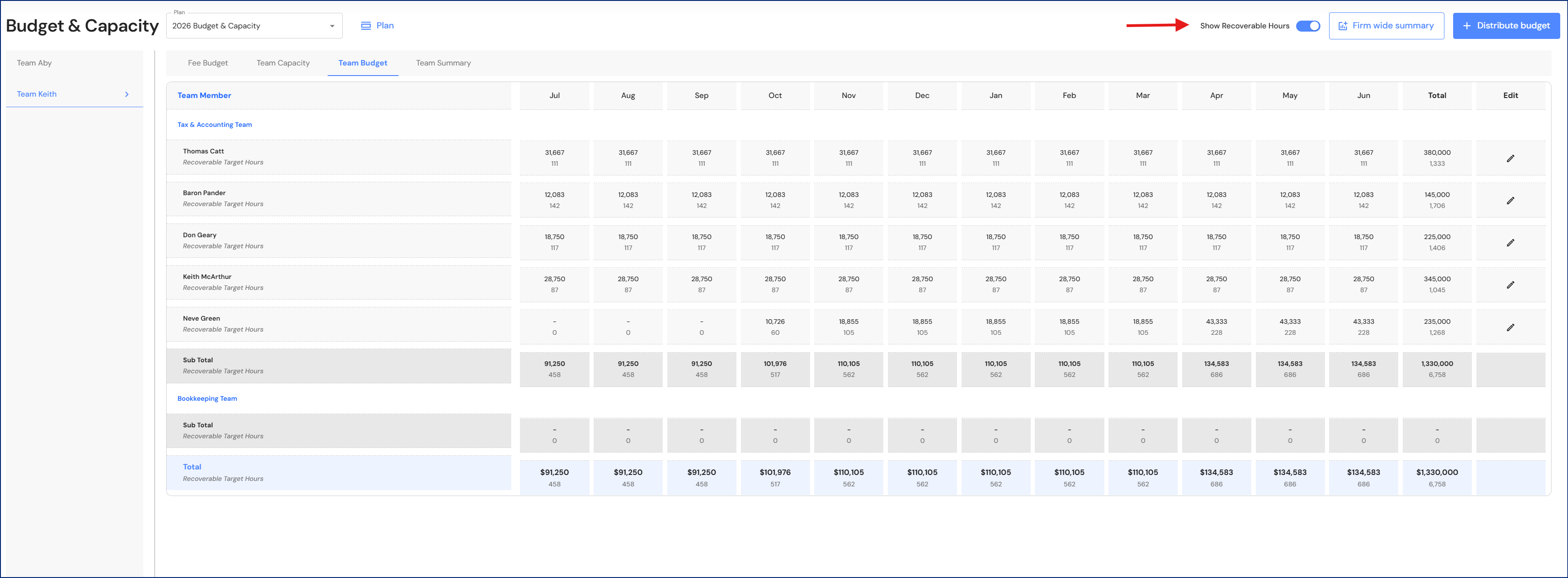The image size is (1568, 578).
Task: Edit Keith McArthur's budget row
Action: pyautogui.click(x=1510, y=284)
